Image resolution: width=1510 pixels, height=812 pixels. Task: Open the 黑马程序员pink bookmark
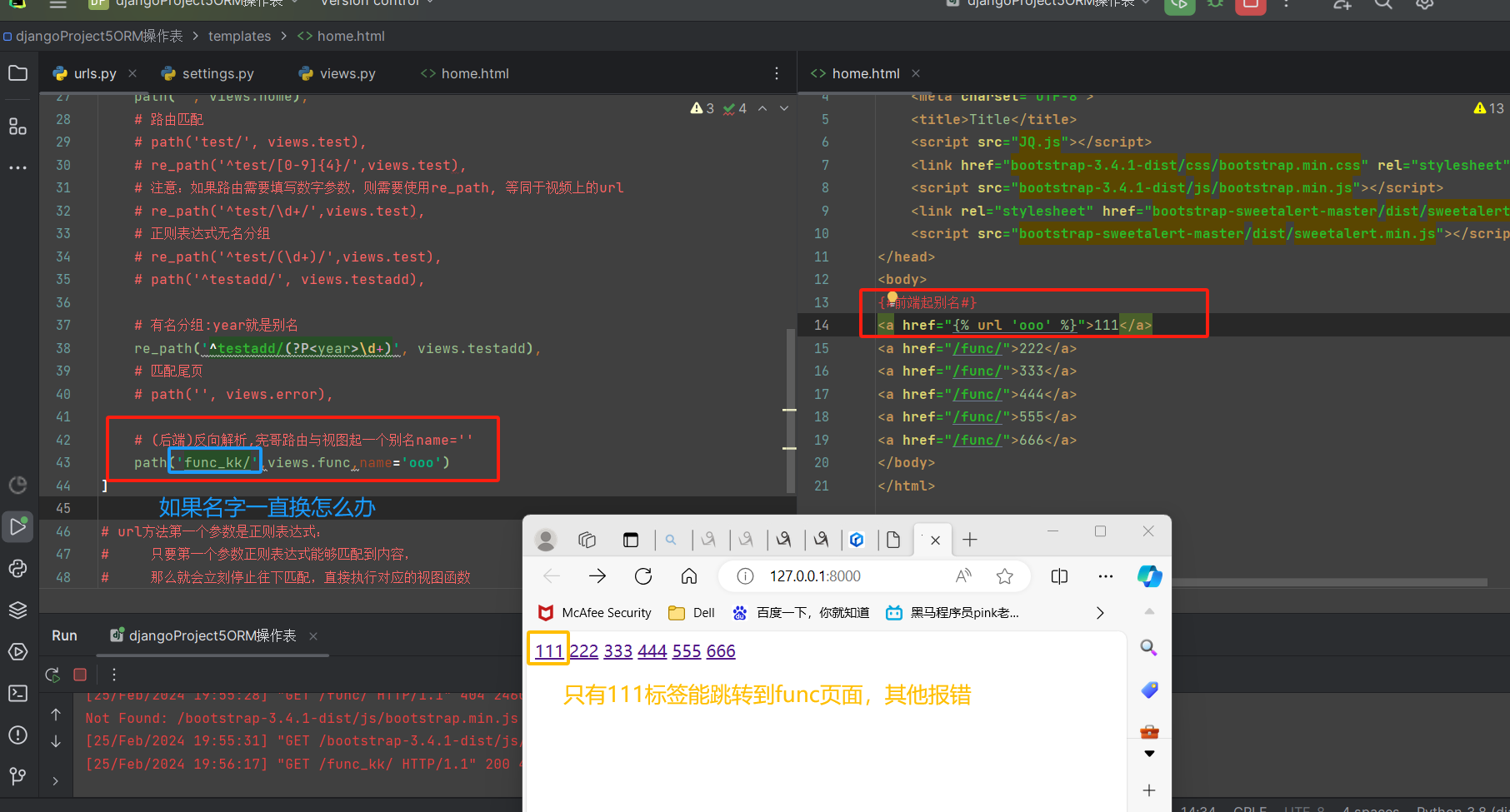click(952, 613)
